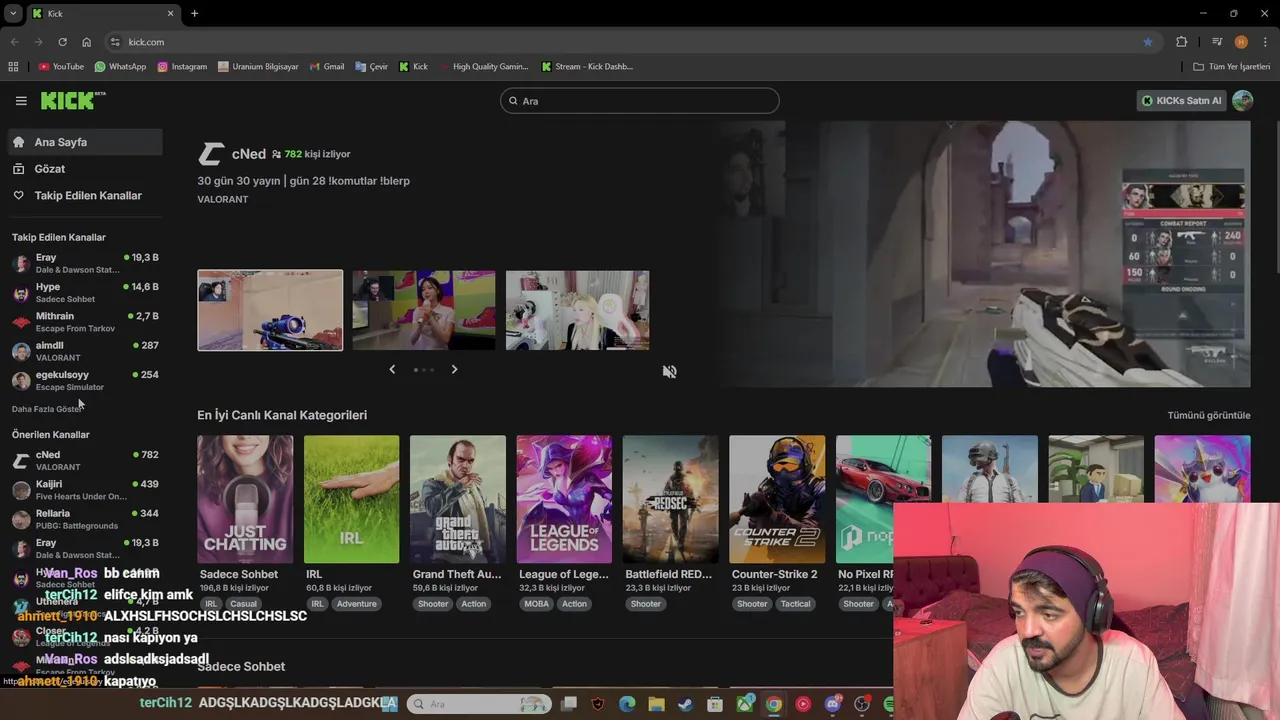The width and height of the screenshot is (1280, 720).
Task: Open Mithrain channel in followed list
Action: 85,322
